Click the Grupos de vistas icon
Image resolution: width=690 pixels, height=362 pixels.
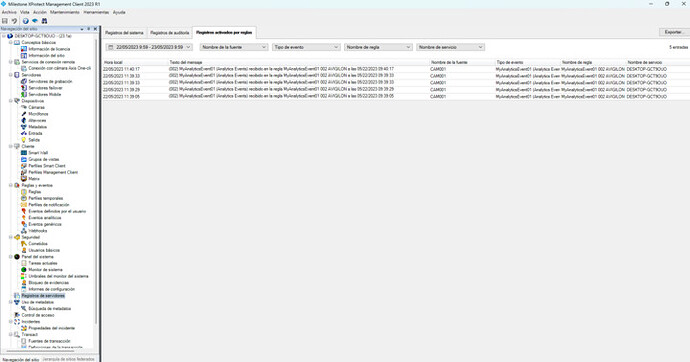coord(24,159)
